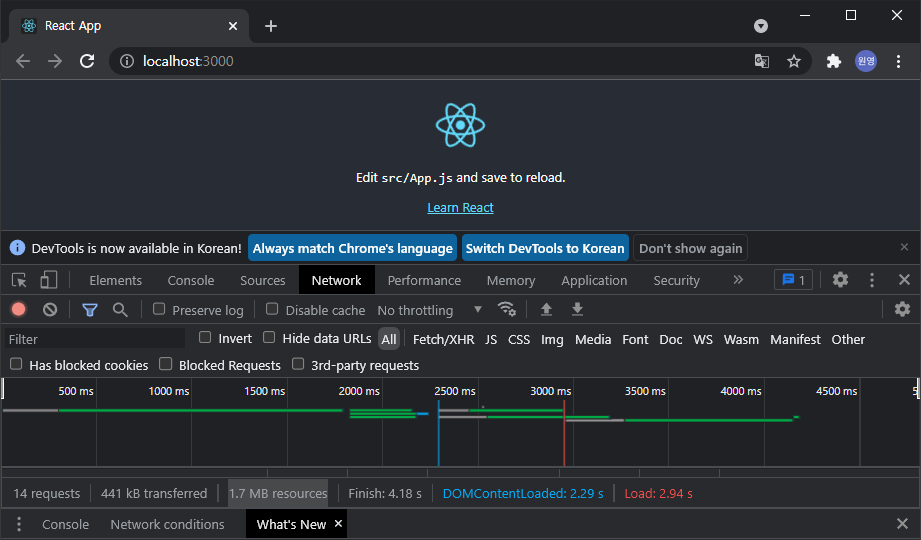This screenshot has height=540, width=921.
Task: Click Always match Chrome's language
Action: [352, 248]
